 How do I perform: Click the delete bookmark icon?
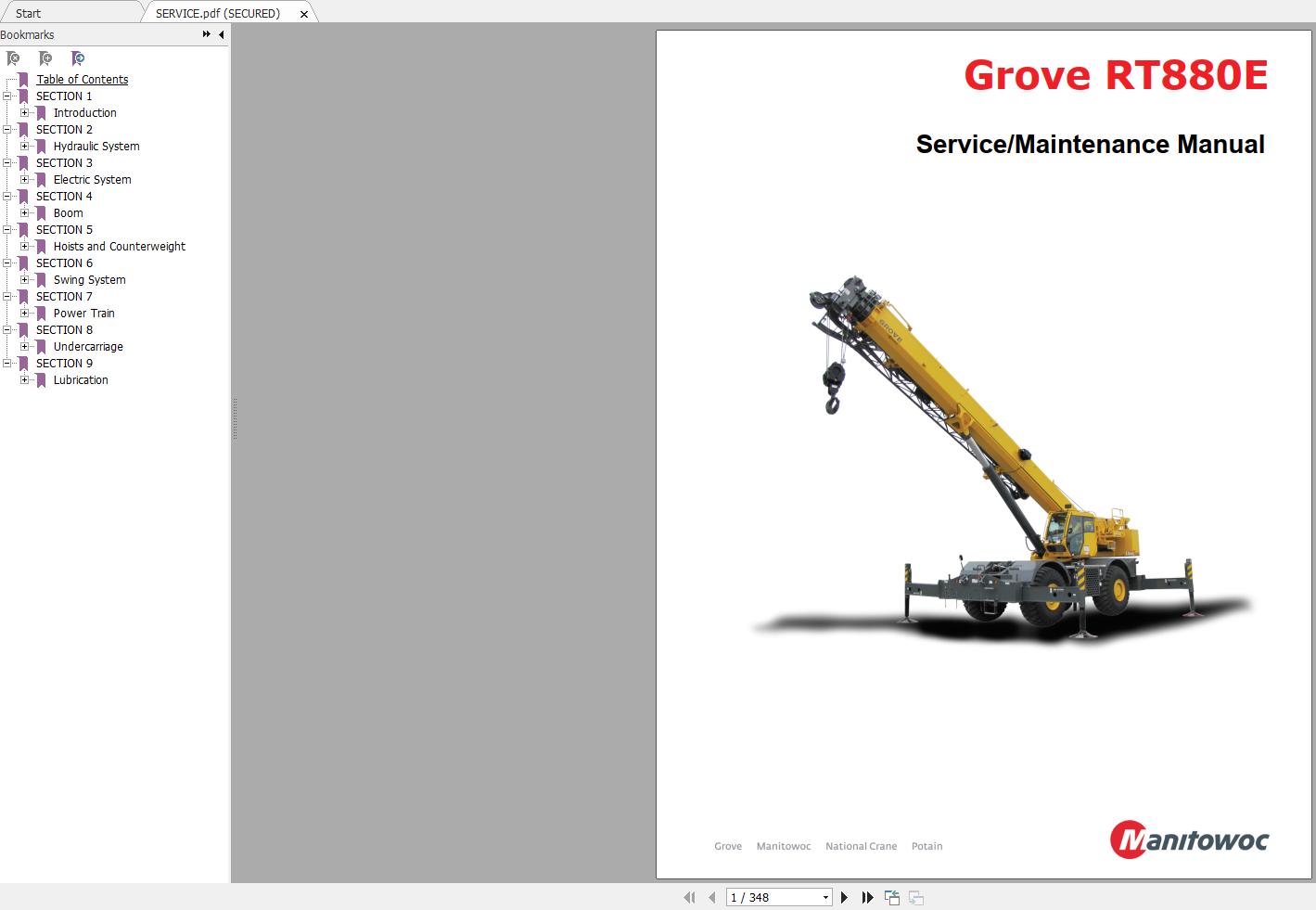coord(13,58)
